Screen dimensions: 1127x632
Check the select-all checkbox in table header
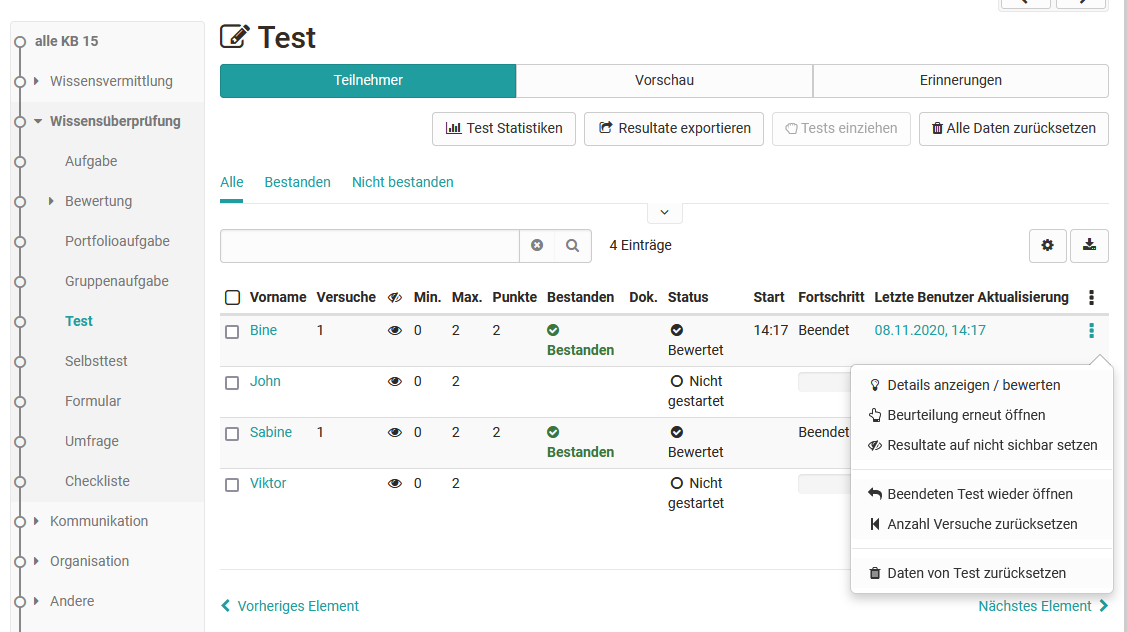[x=232, y=297]
